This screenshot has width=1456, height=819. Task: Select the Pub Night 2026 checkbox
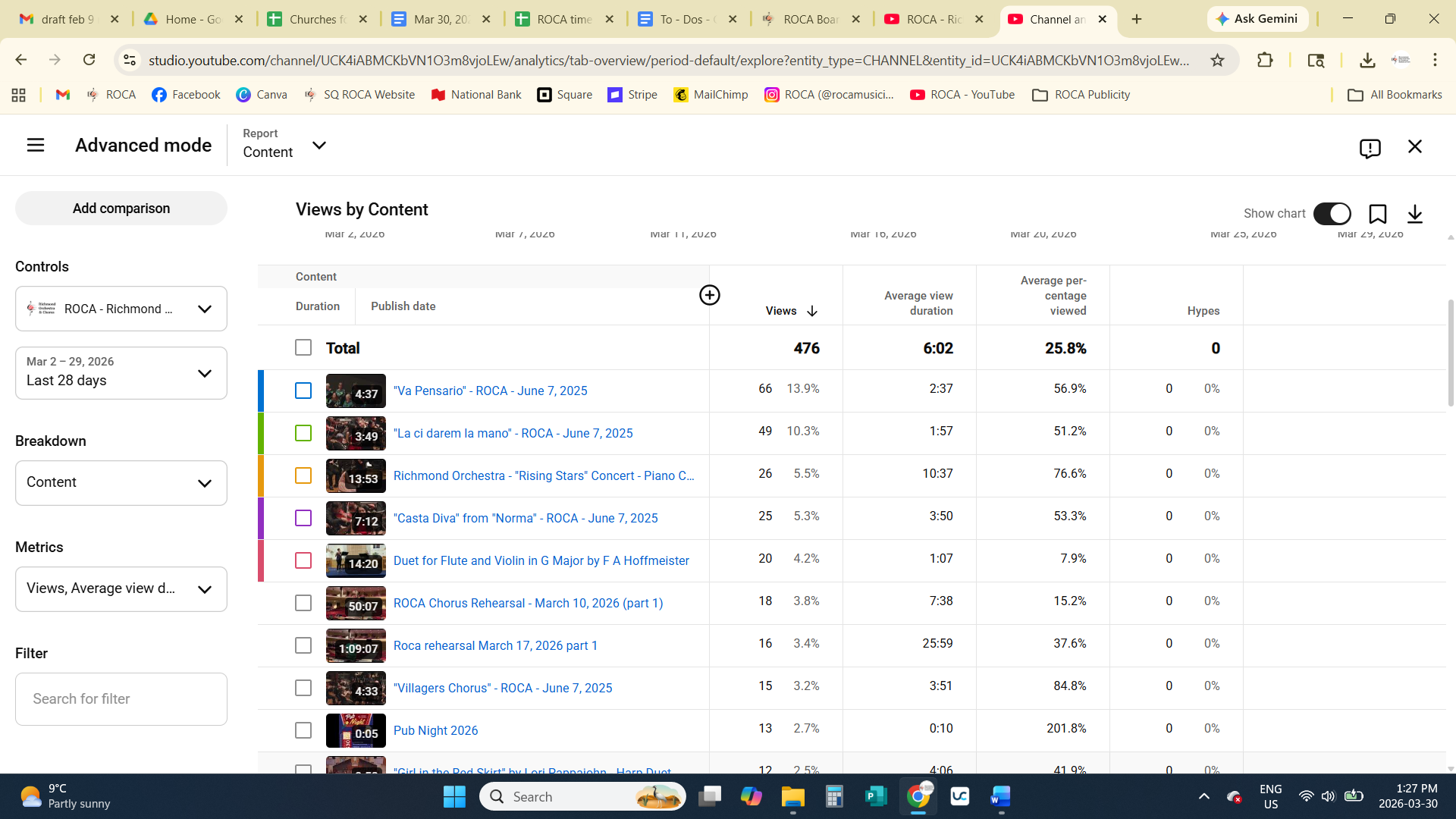[303, 730]
